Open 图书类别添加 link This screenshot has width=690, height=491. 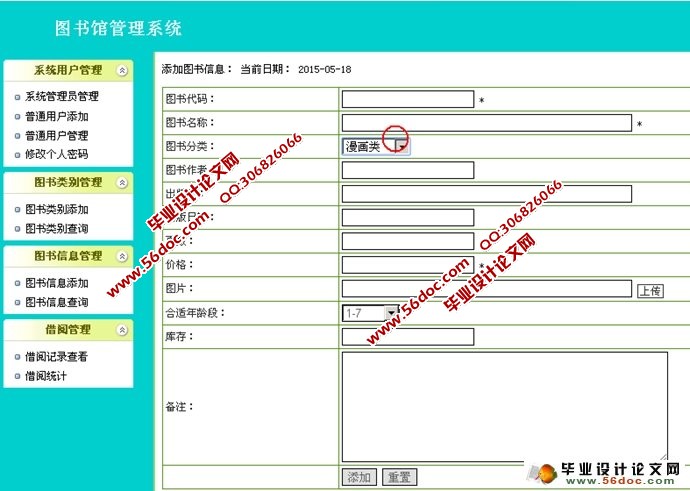coord(57,209)
